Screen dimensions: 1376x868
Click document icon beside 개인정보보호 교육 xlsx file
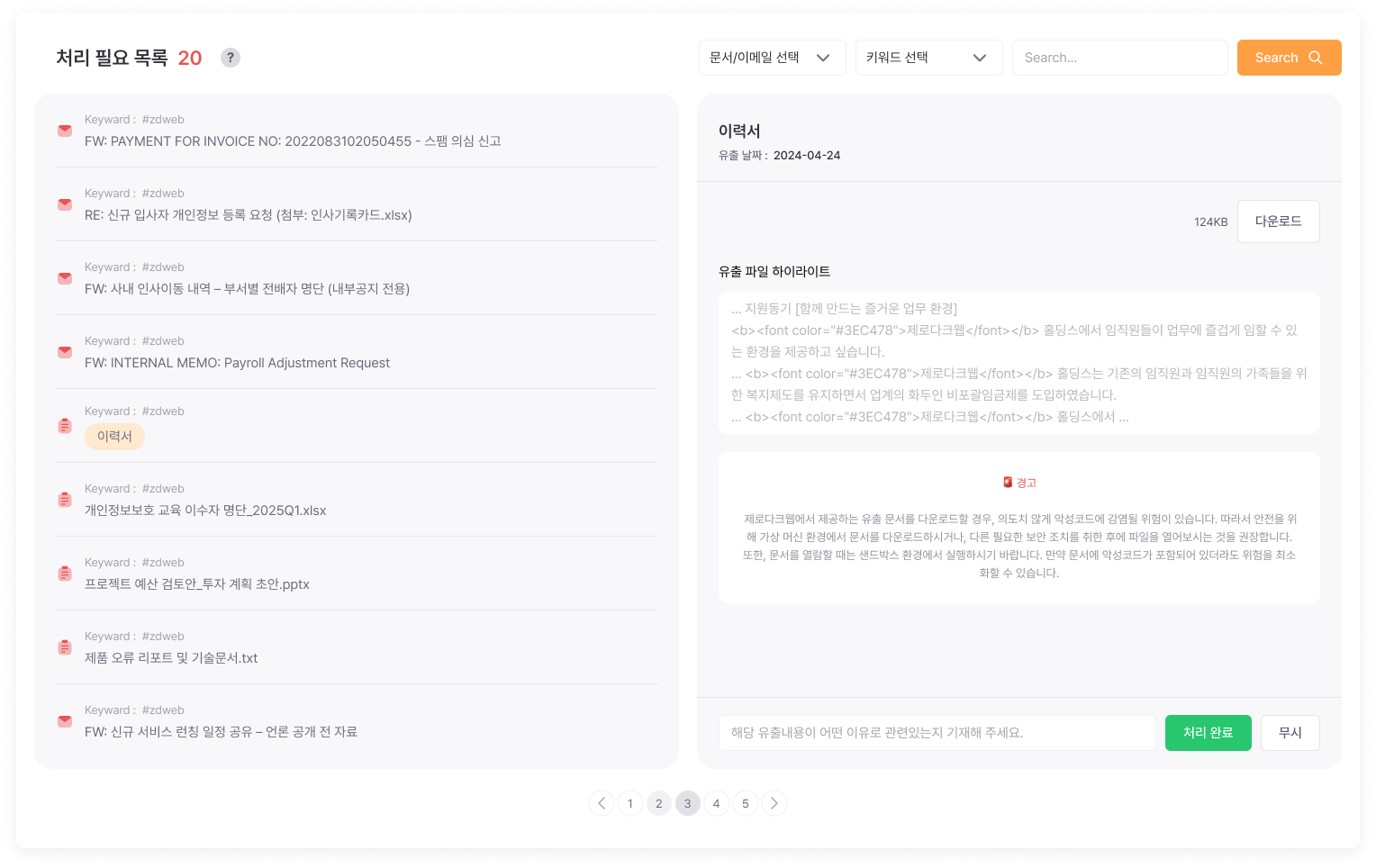pos(65,500)
